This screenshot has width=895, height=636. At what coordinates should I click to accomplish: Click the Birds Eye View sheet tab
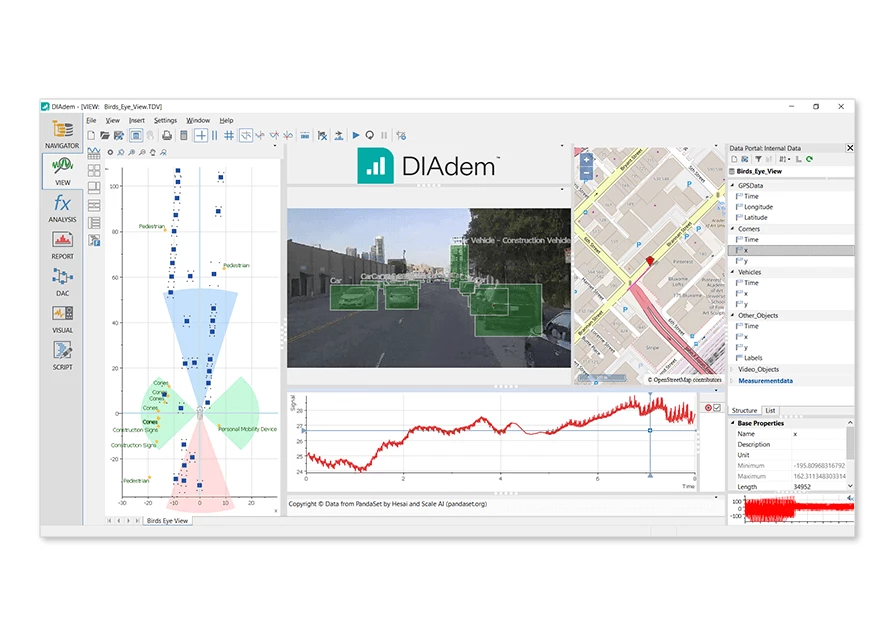click(x=168, y=521)
